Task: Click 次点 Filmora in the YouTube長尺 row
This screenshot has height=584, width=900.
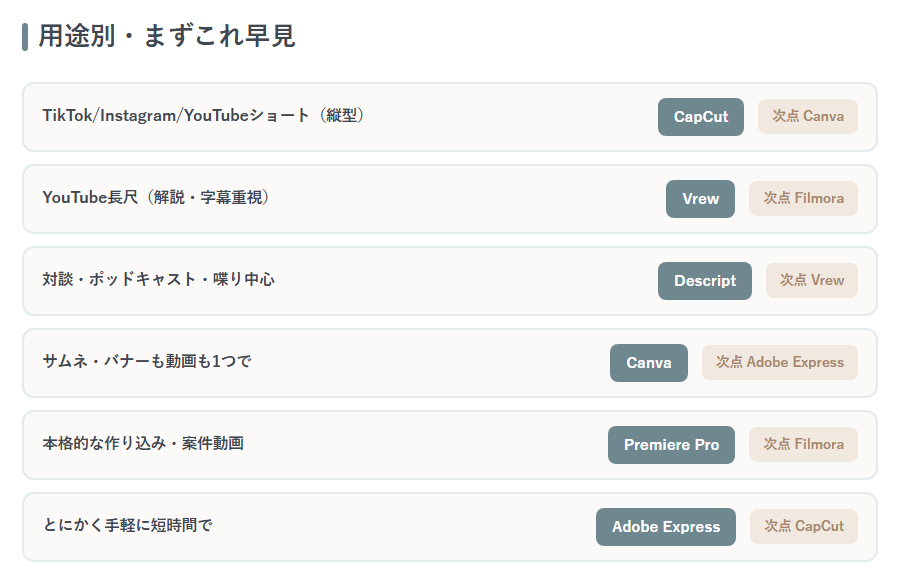Action: click(x=803, y=199)
